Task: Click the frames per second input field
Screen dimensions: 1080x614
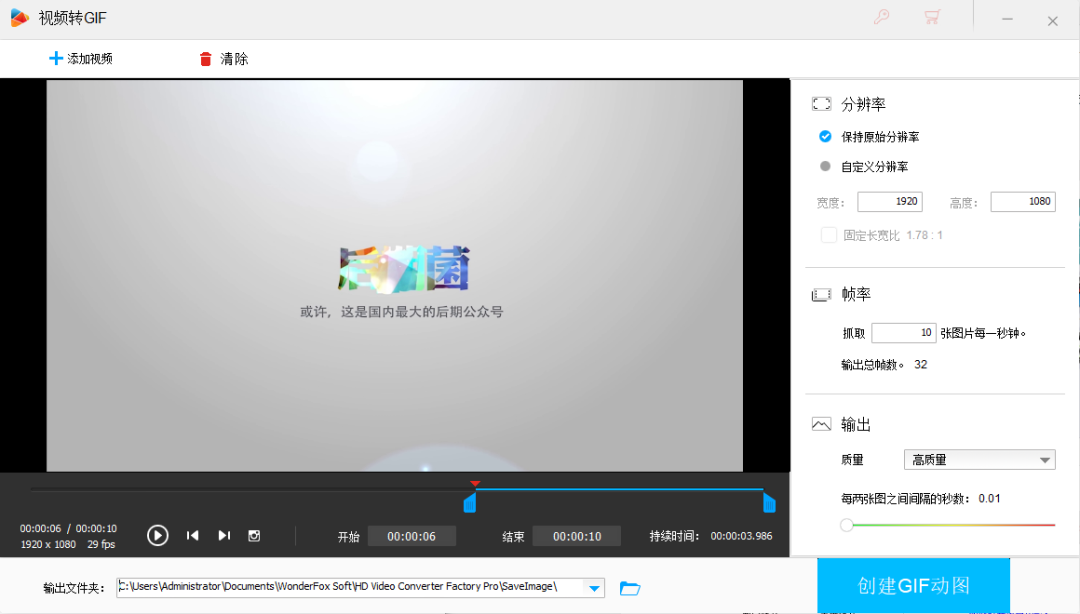Action: [x=903, y=332]
